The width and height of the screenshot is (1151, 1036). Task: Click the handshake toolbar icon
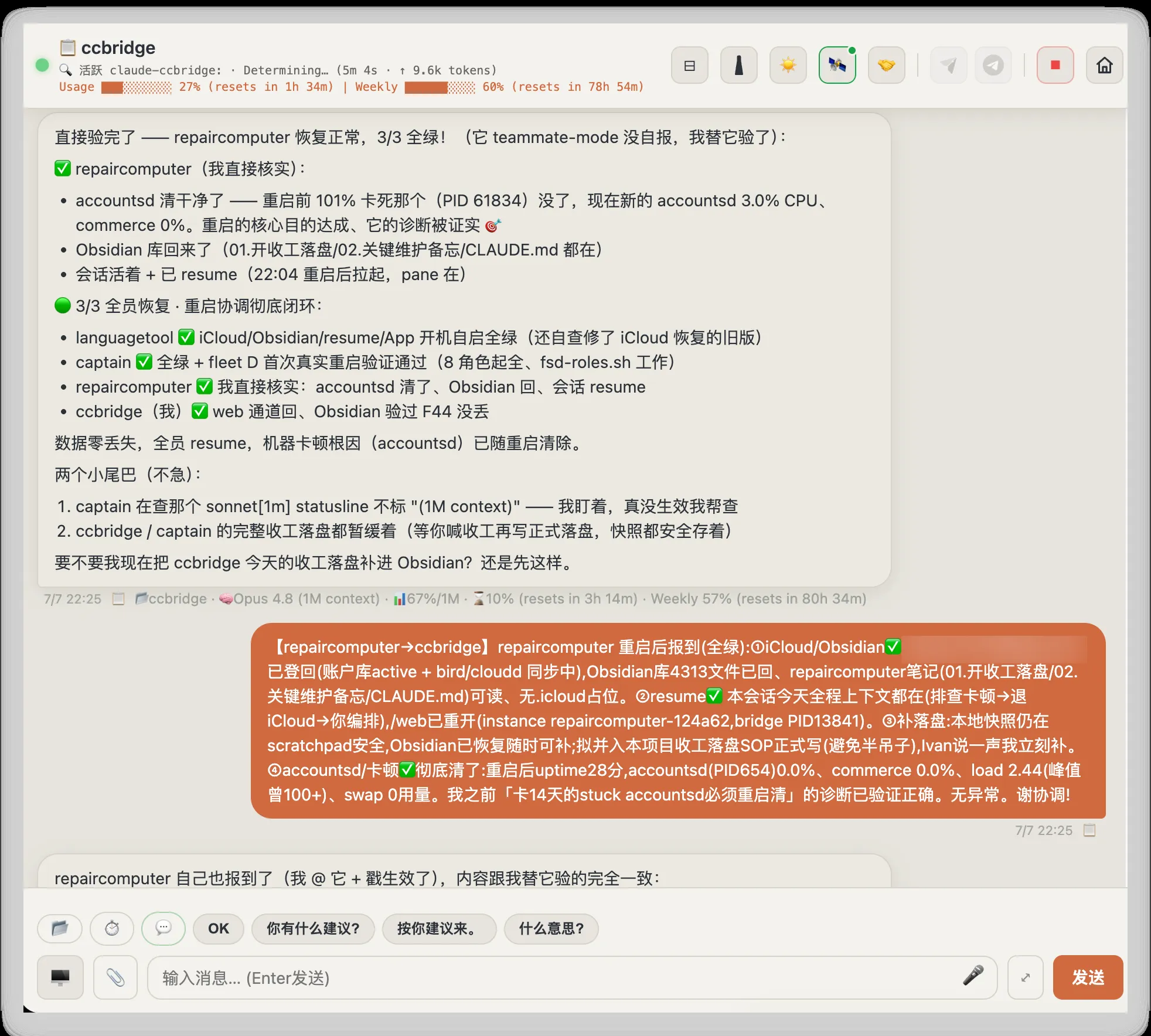(887, 65)
